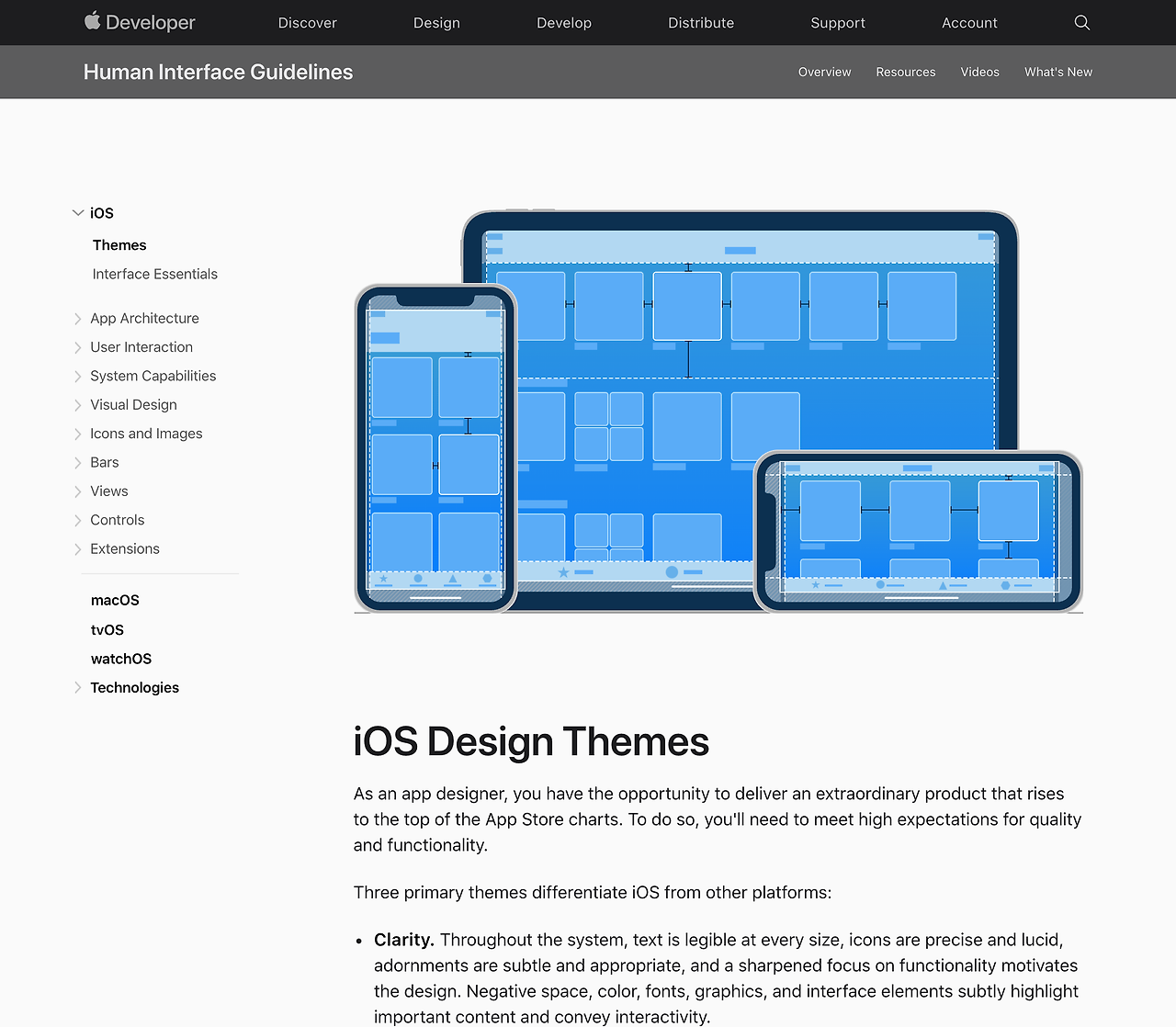Click the iOS devices layout illustration

[x=718, y=412]
